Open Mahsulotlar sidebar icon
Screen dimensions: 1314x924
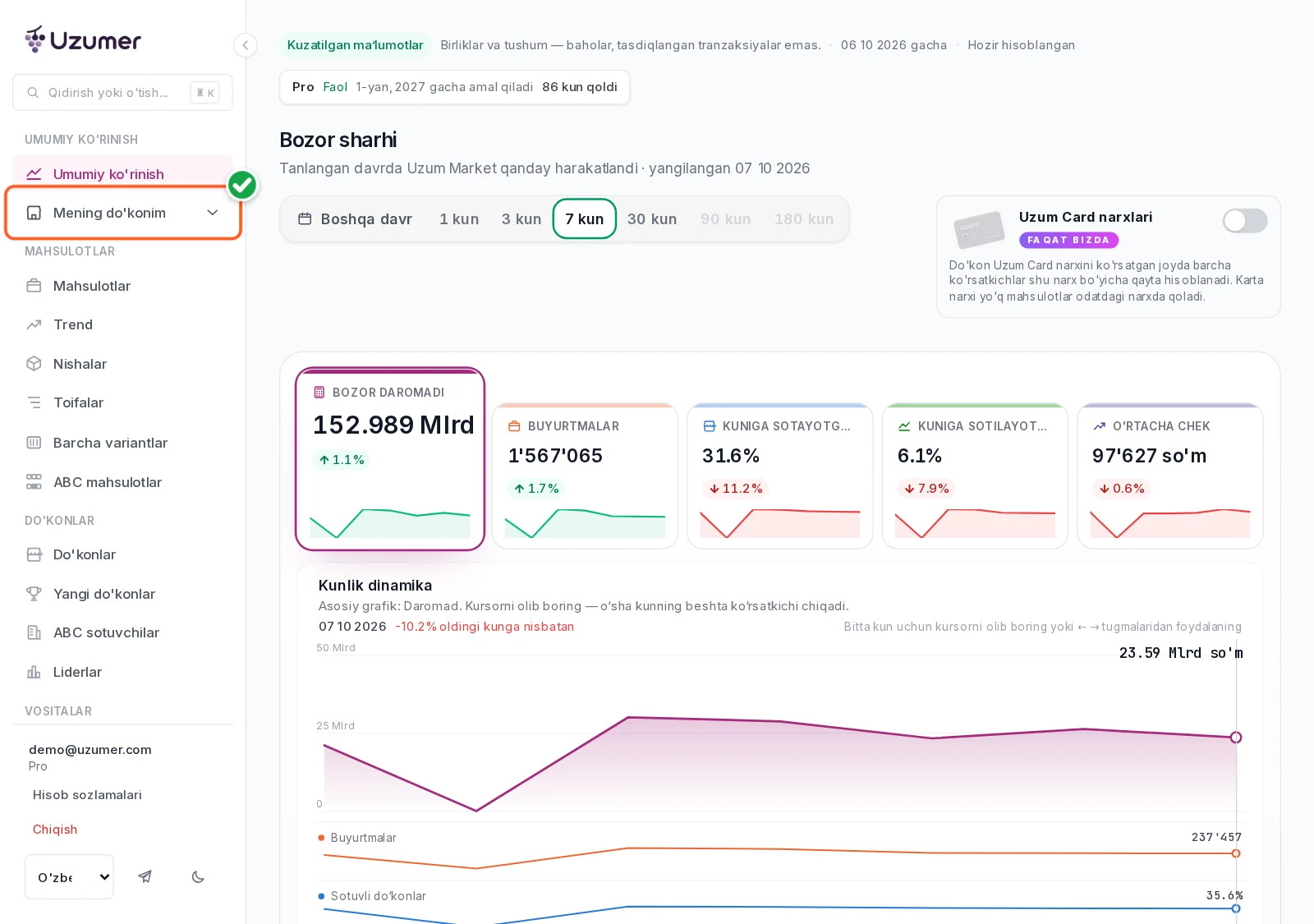(34, 286)
